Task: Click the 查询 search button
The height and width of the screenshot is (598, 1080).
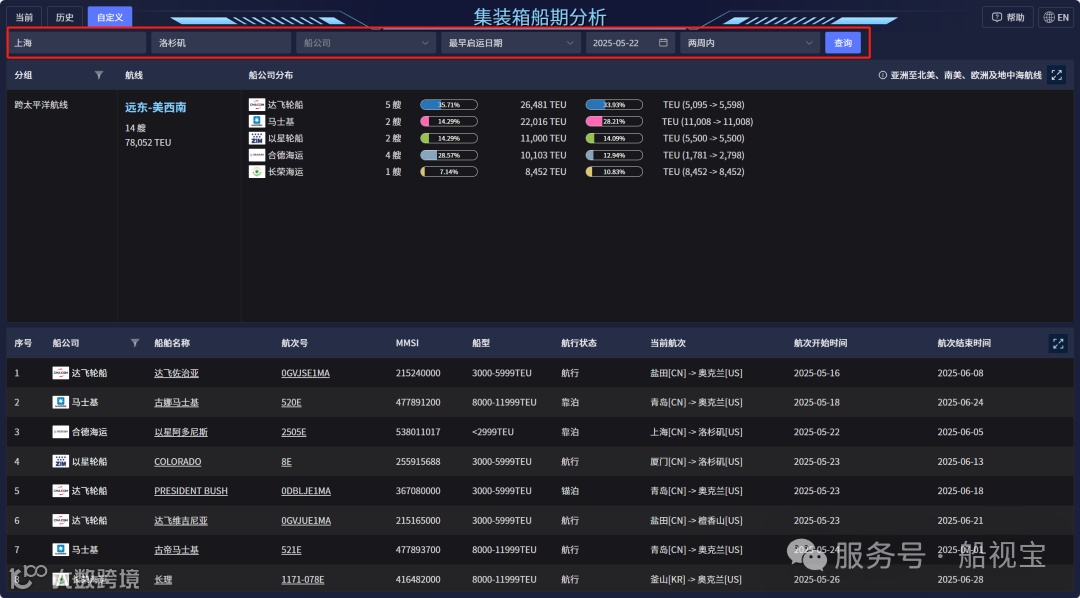Action: 843,43
